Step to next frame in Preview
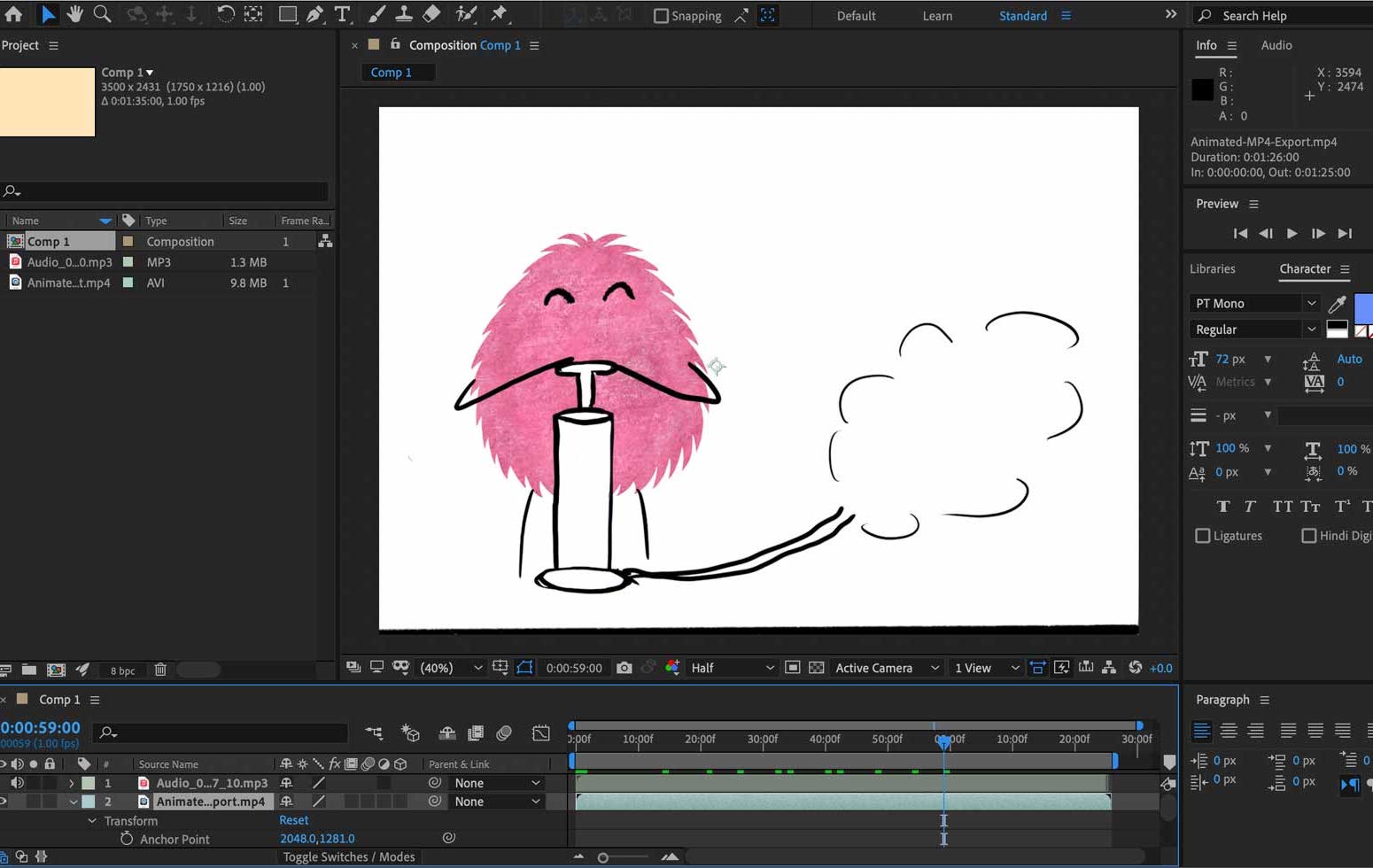1373x868 pixels. point(1318,234)
